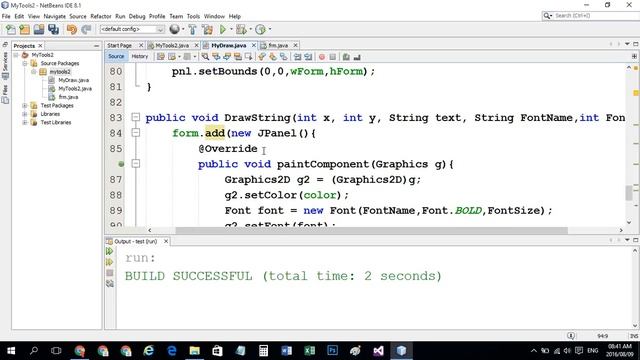Expand the Test Packages node
Screen dimensions: 640x360
25,105
